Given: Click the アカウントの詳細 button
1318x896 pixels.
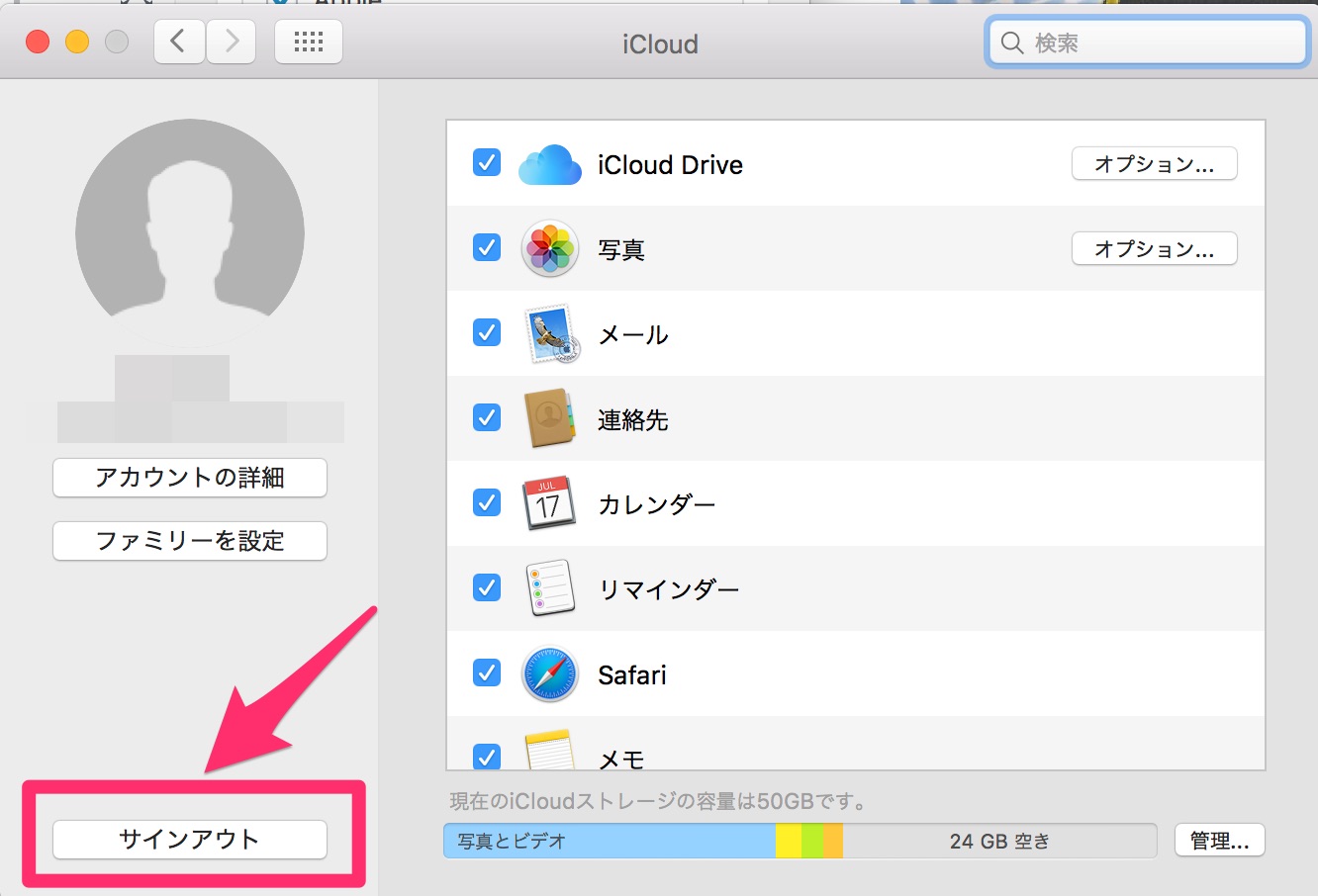Looking at the screenshot, I should 190,478.
